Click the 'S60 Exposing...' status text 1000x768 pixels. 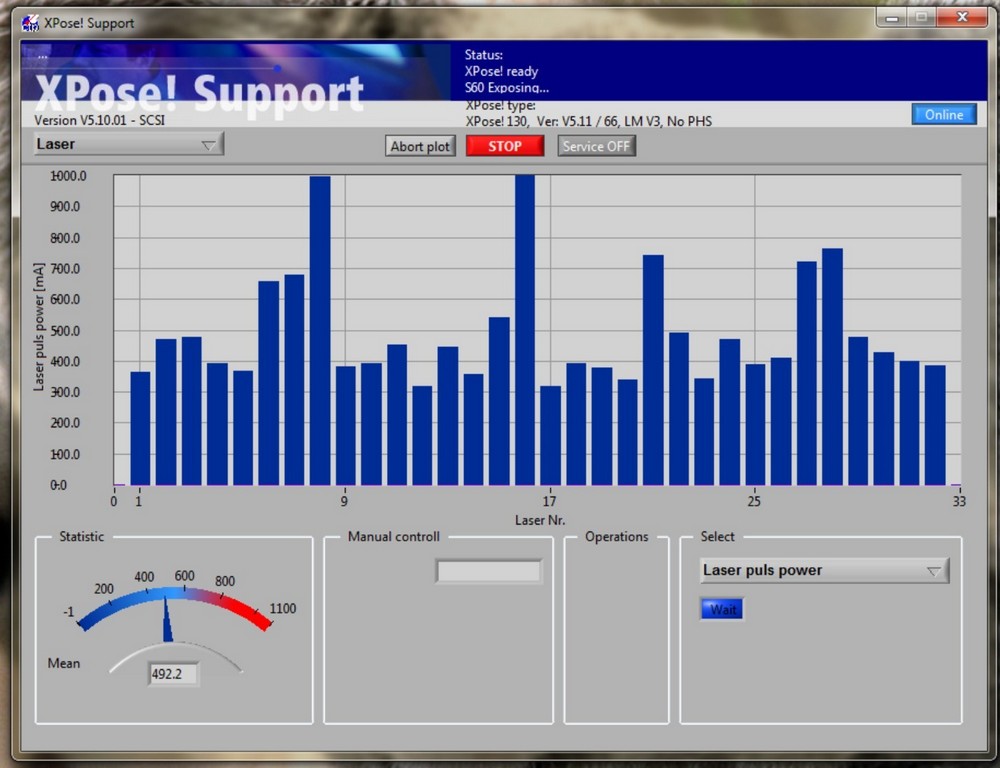(506, 87)
